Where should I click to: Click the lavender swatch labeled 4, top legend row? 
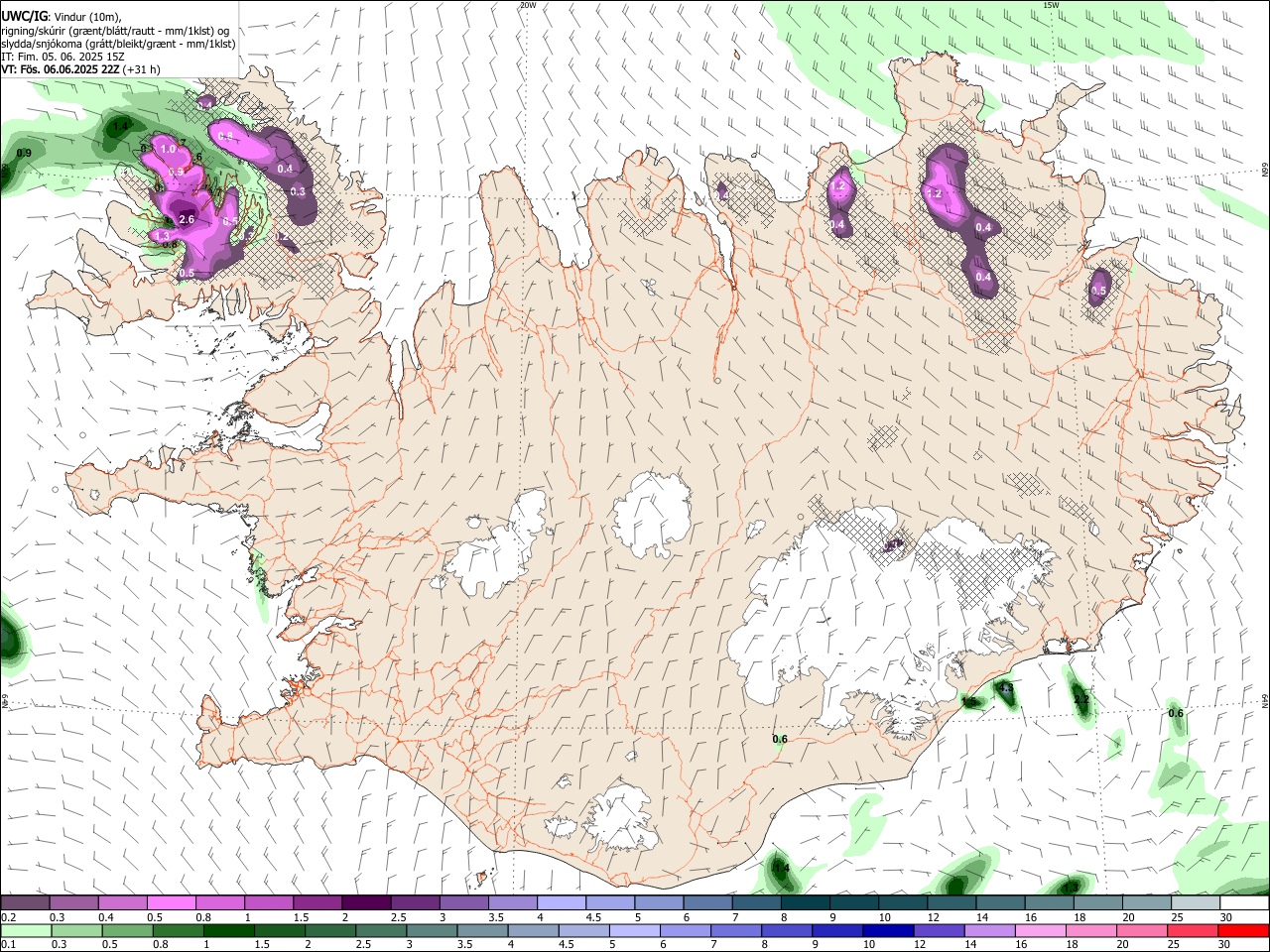(x=561, y=903)
